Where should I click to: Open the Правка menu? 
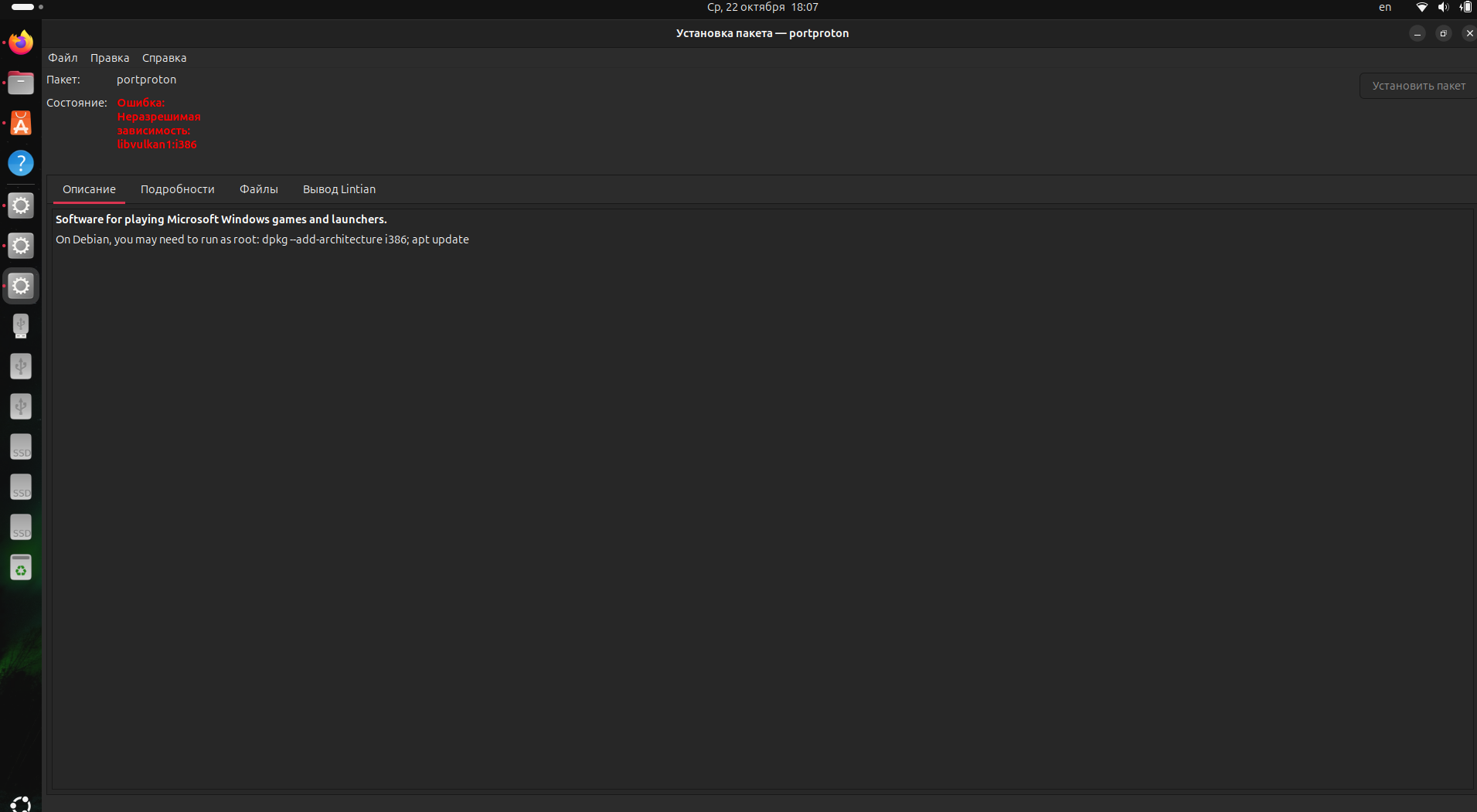tap(110, 58)
